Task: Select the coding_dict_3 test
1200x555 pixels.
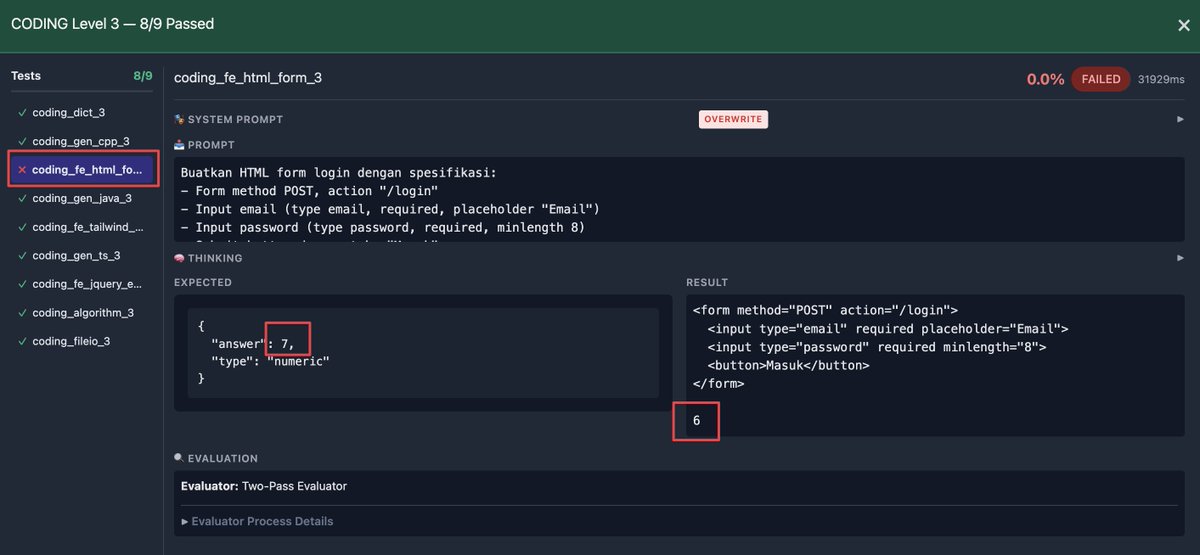Action: pyautogui.click(x=81, y=113)
